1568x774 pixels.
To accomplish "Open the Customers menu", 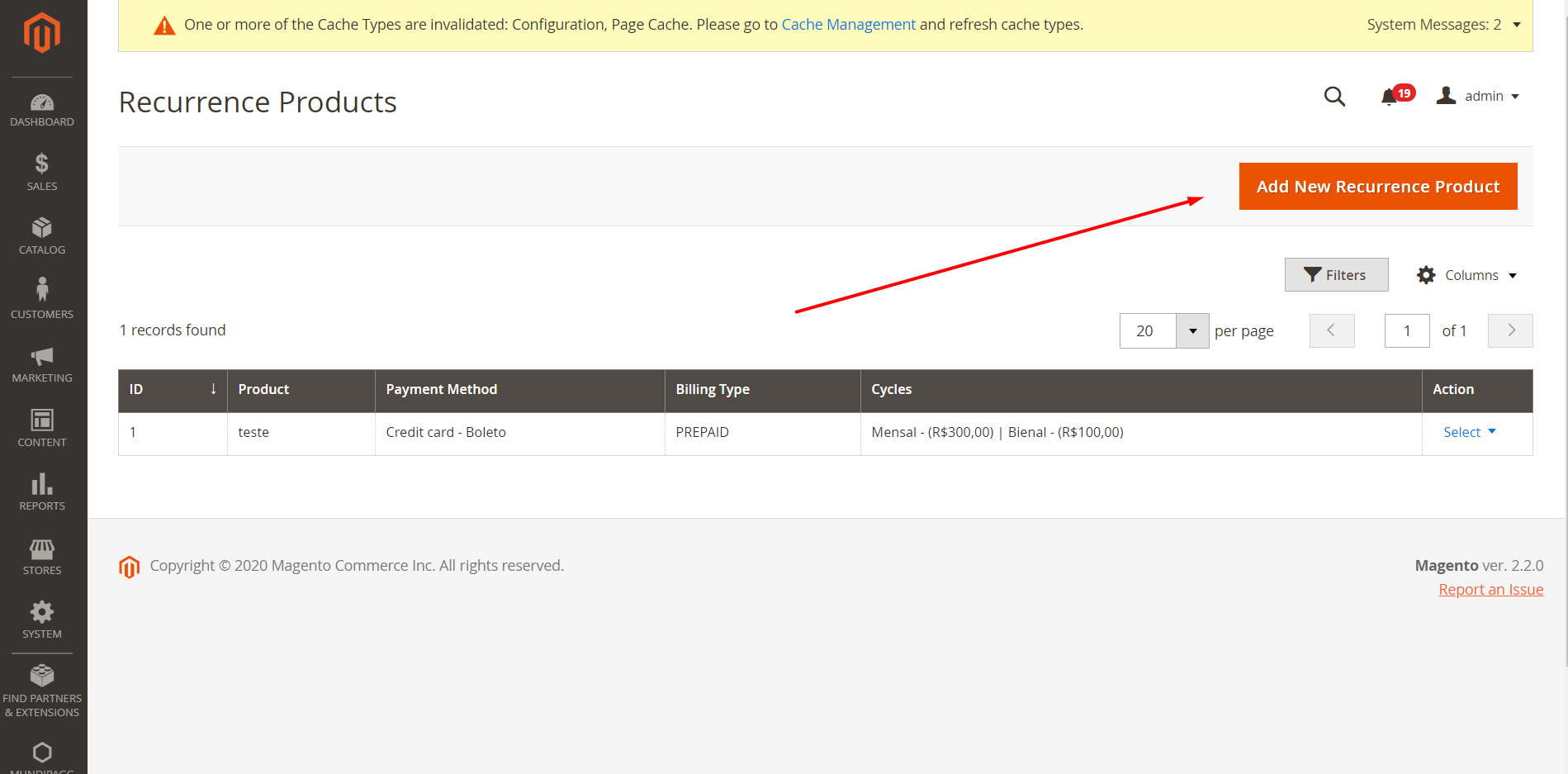I will coord(42,300).
